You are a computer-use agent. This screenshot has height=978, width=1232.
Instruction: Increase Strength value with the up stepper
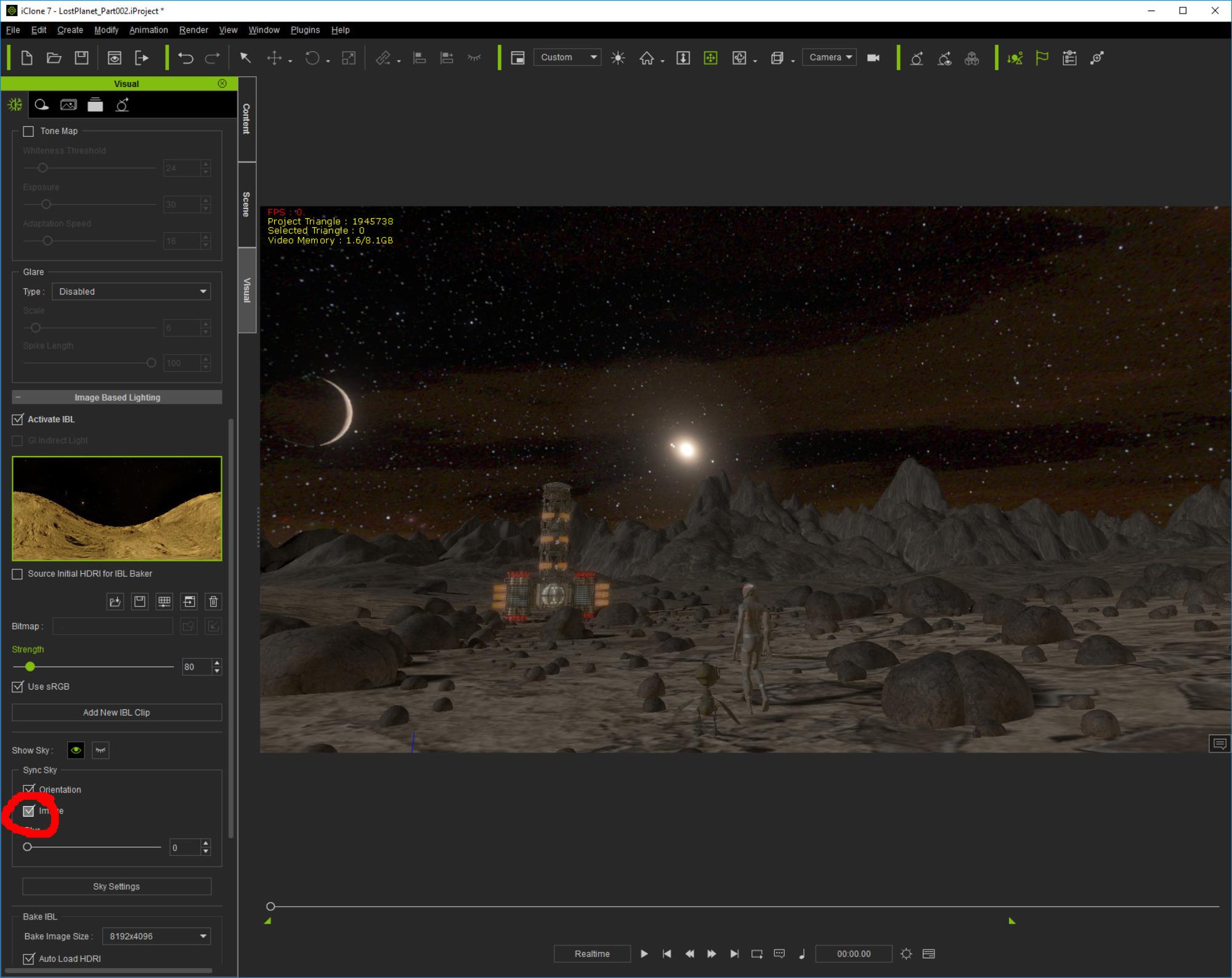pyautogui.click(x=217, y=662)
